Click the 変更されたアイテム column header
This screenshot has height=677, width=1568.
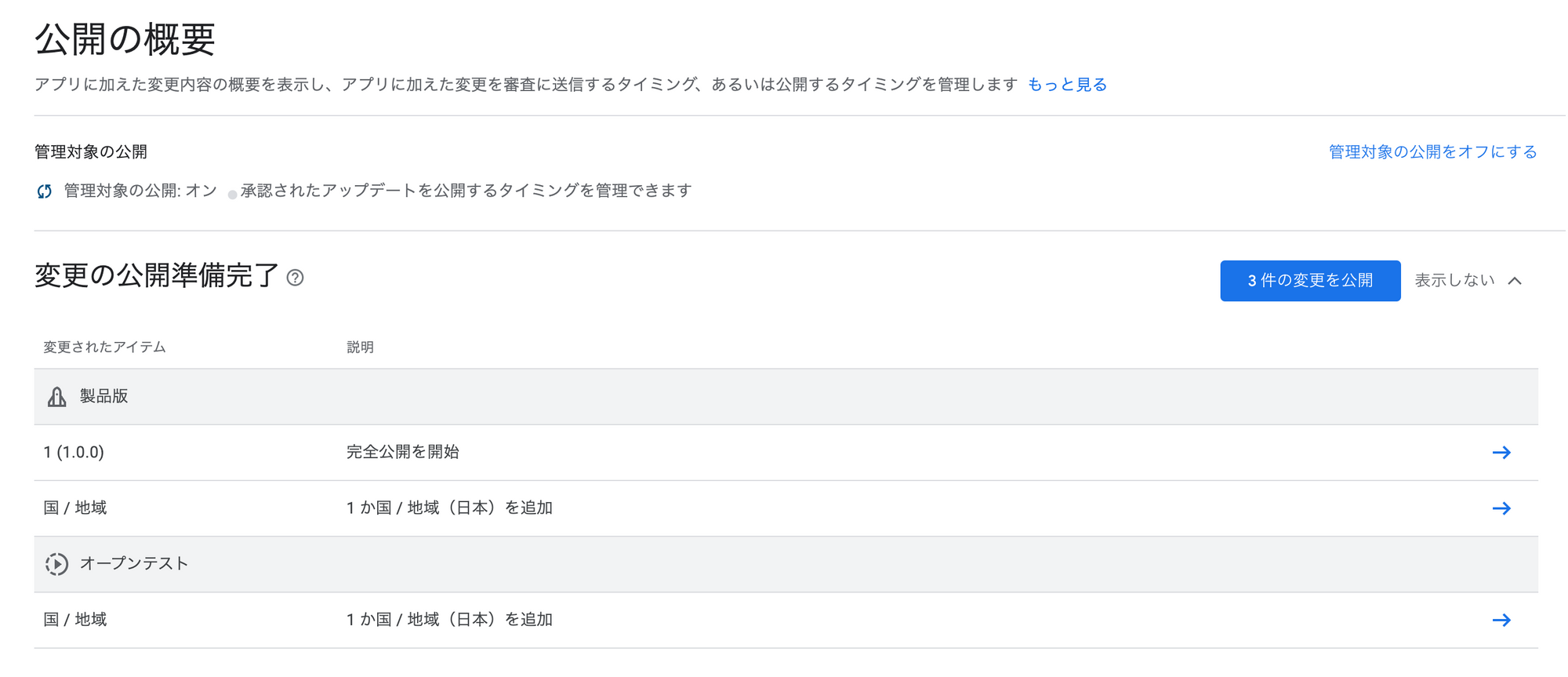[104, 348]
